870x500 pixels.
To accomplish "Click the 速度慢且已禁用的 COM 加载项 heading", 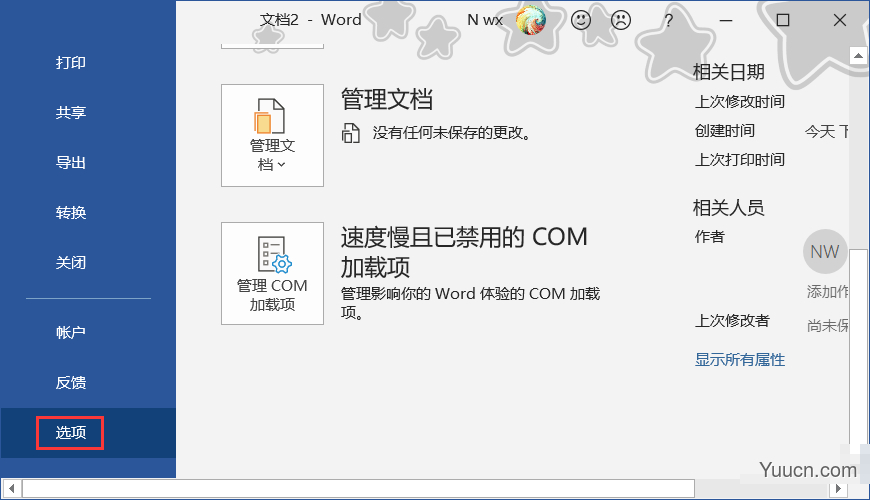I will point(464,252).
